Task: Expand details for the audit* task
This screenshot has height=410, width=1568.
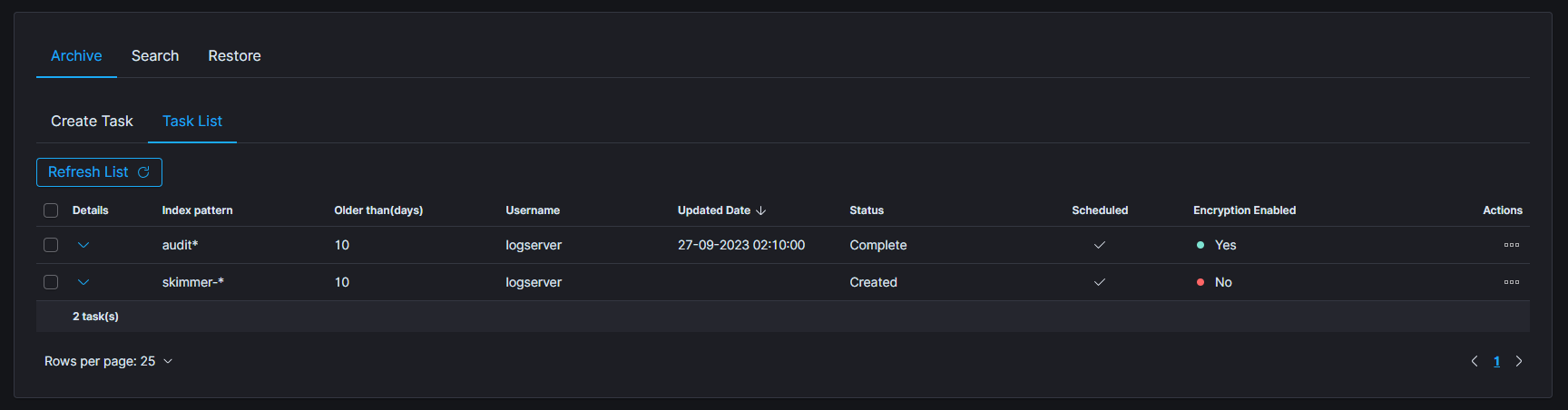Action: pyautogui.click(x=83, y=245)
